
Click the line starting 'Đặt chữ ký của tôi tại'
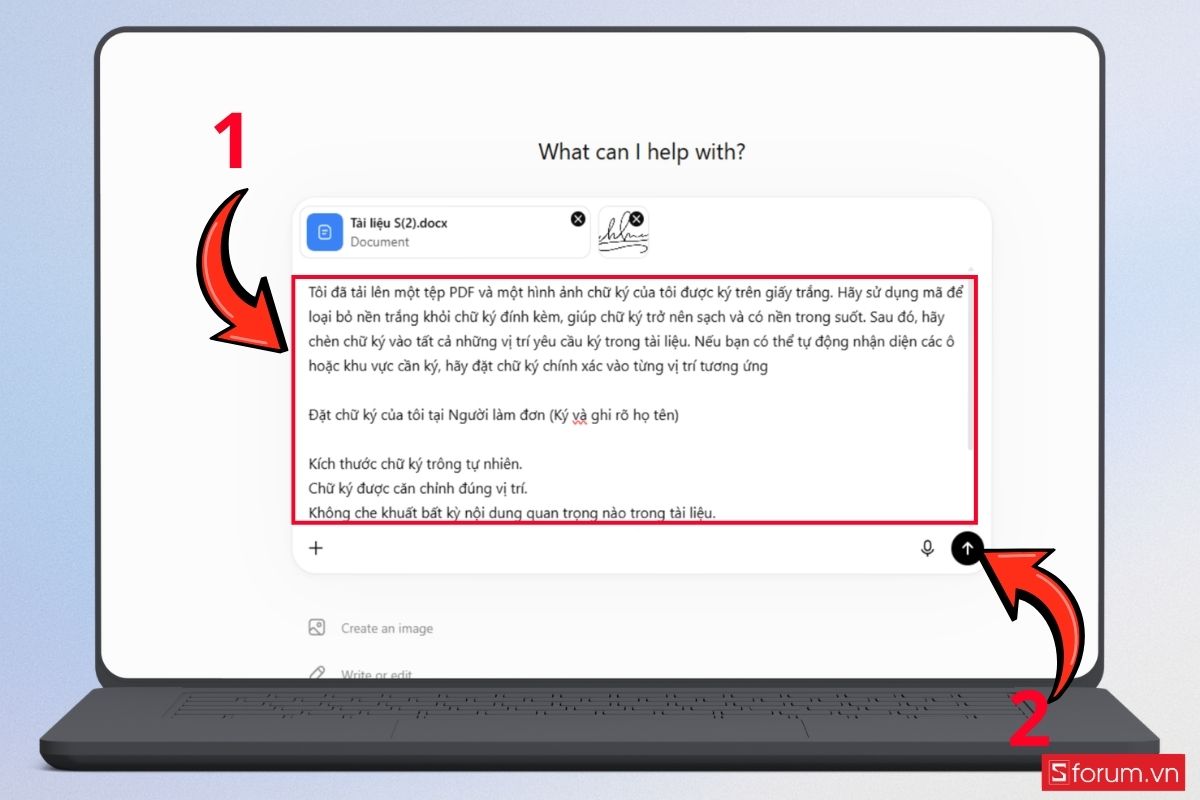tap(493, 414)
